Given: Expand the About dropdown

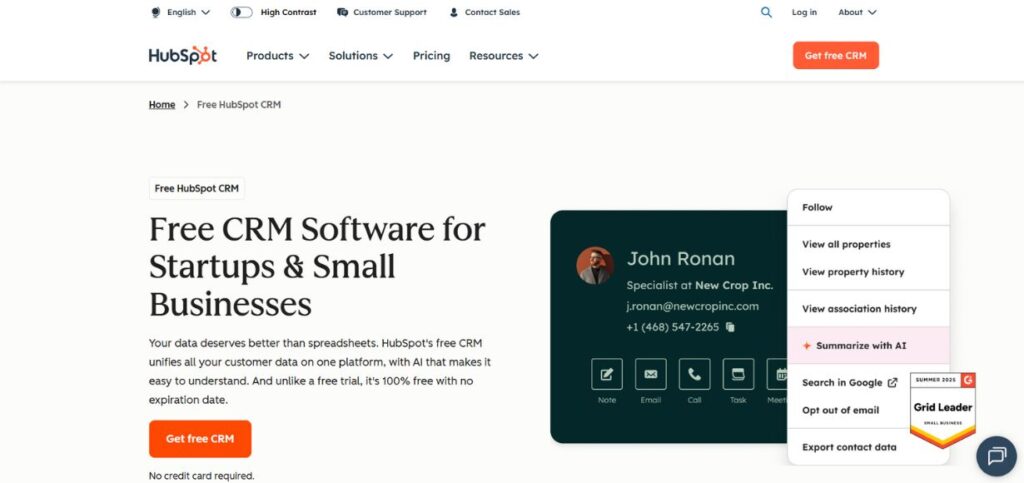Looking at the screenshot, I should coord(857,12).
